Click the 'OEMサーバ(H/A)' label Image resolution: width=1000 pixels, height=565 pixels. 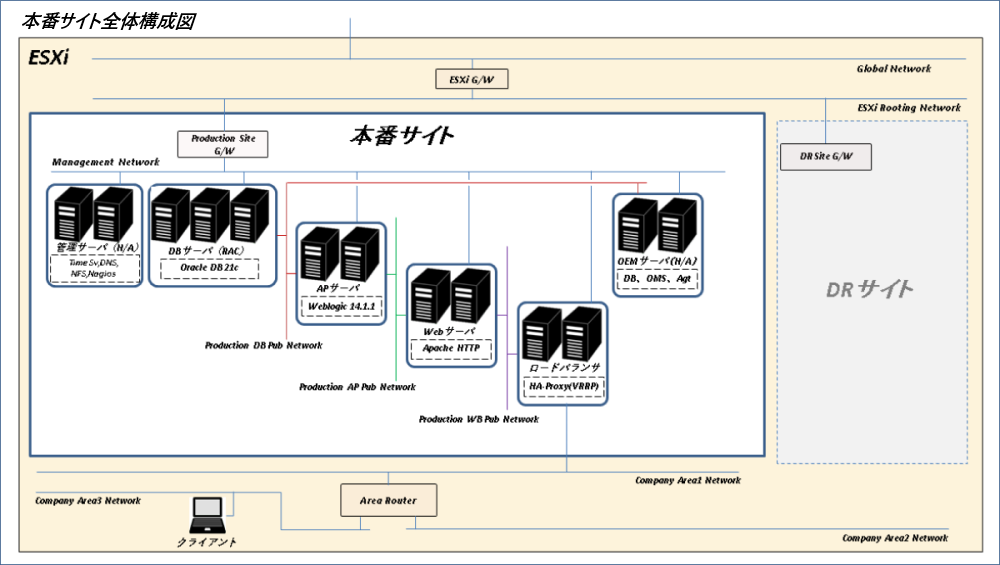657,261
